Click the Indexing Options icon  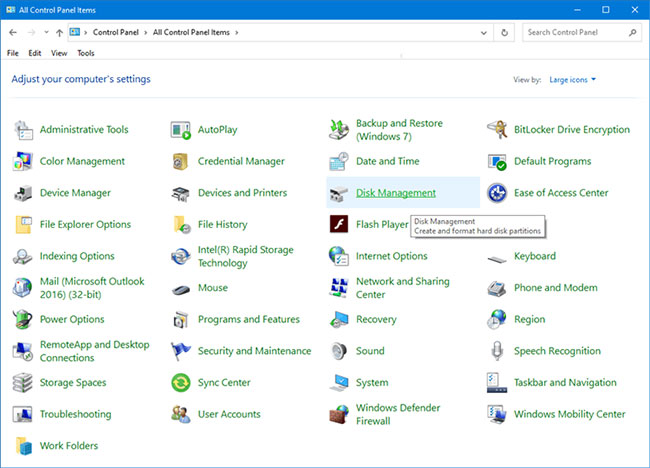[23, 256]
